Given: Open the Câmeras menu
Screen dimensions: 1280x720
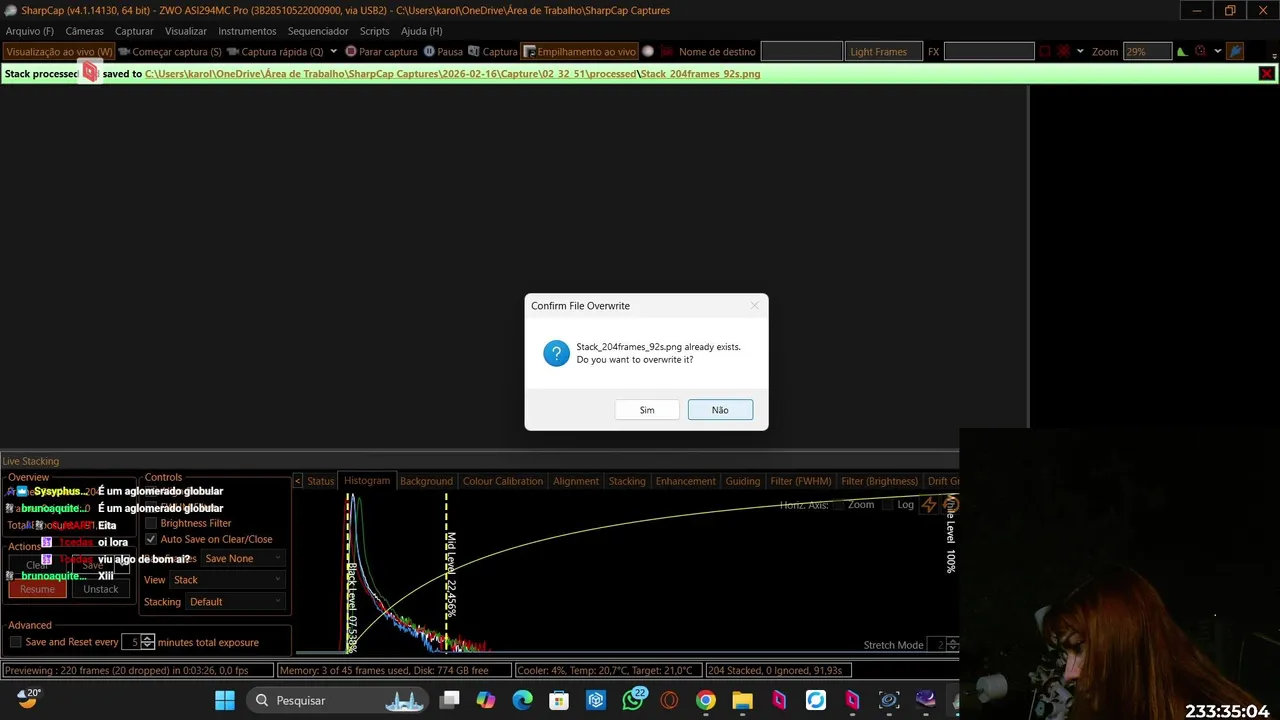Looking at the screenshot, I should coord(84,31).
